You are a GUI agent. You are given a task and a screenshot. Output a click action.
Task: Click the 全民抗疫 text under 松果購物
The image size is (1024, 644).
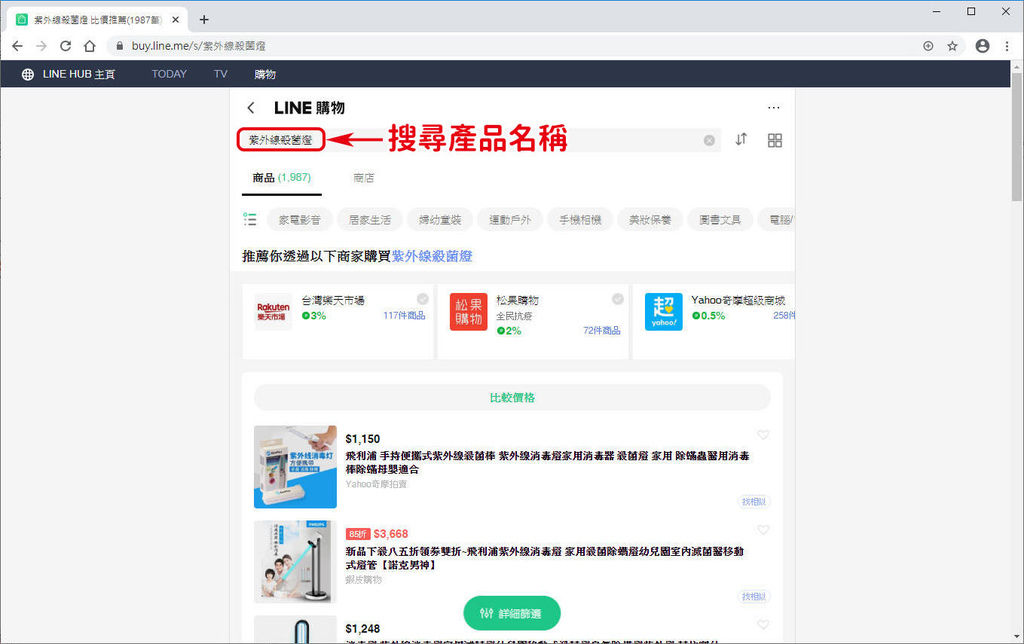pyautogui.click(x=514, y=316)
